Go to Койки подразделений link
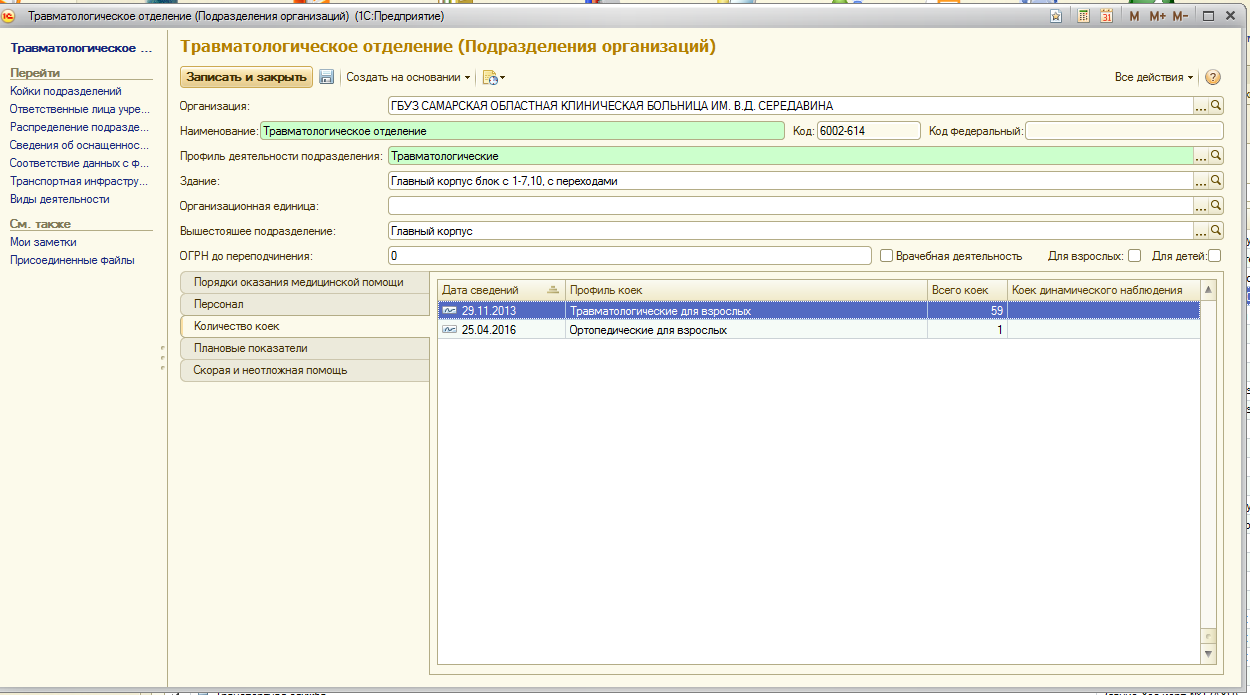Image resolution: width=1250 pixels, height=695 pixels. click(66, 91)
